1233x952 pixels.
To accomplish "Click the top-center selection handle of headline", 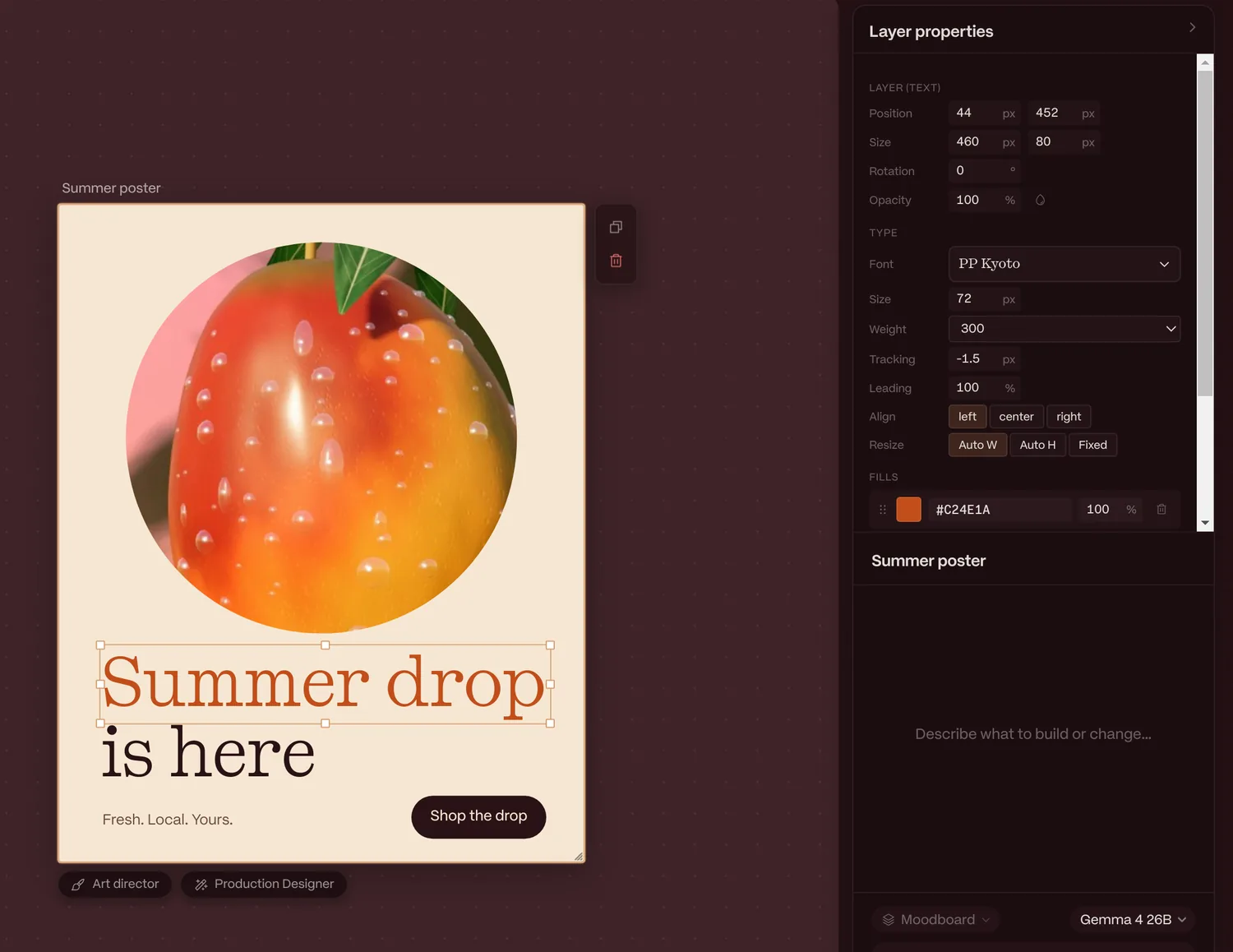I will 325,645.
